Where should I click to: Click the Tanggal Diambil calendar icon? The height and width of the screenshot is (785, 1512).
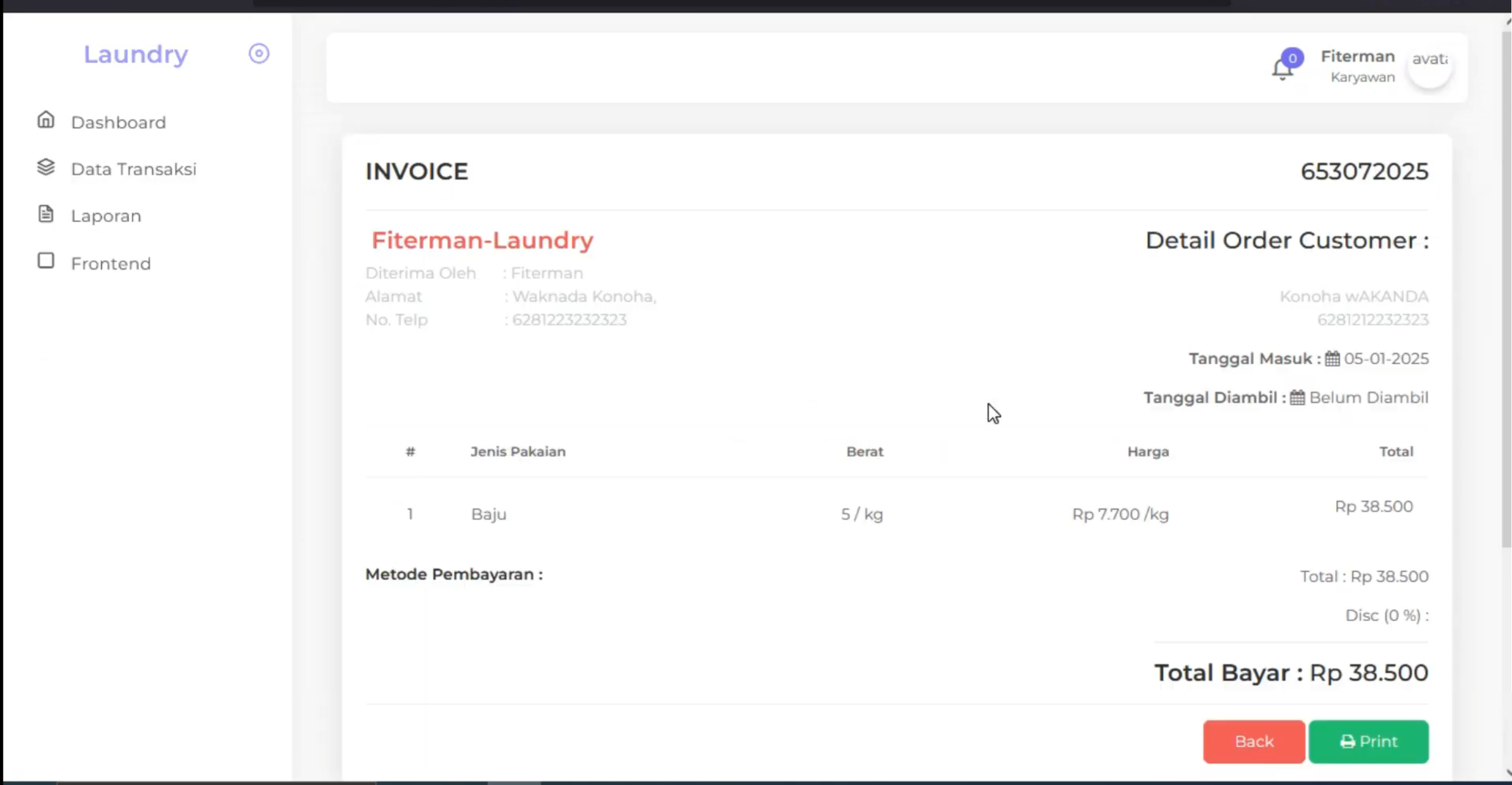[1298, 398]
